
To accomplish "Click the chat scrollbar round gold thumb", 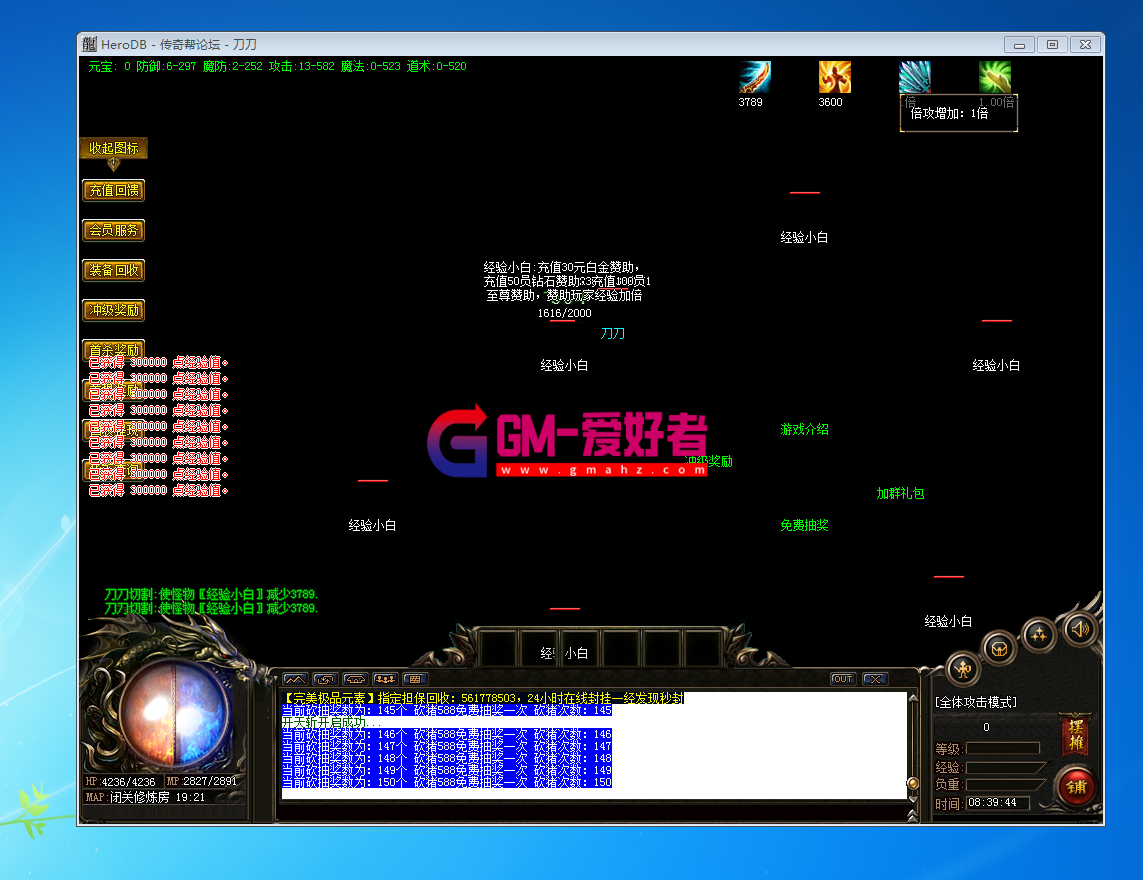I will coord(913,783).
